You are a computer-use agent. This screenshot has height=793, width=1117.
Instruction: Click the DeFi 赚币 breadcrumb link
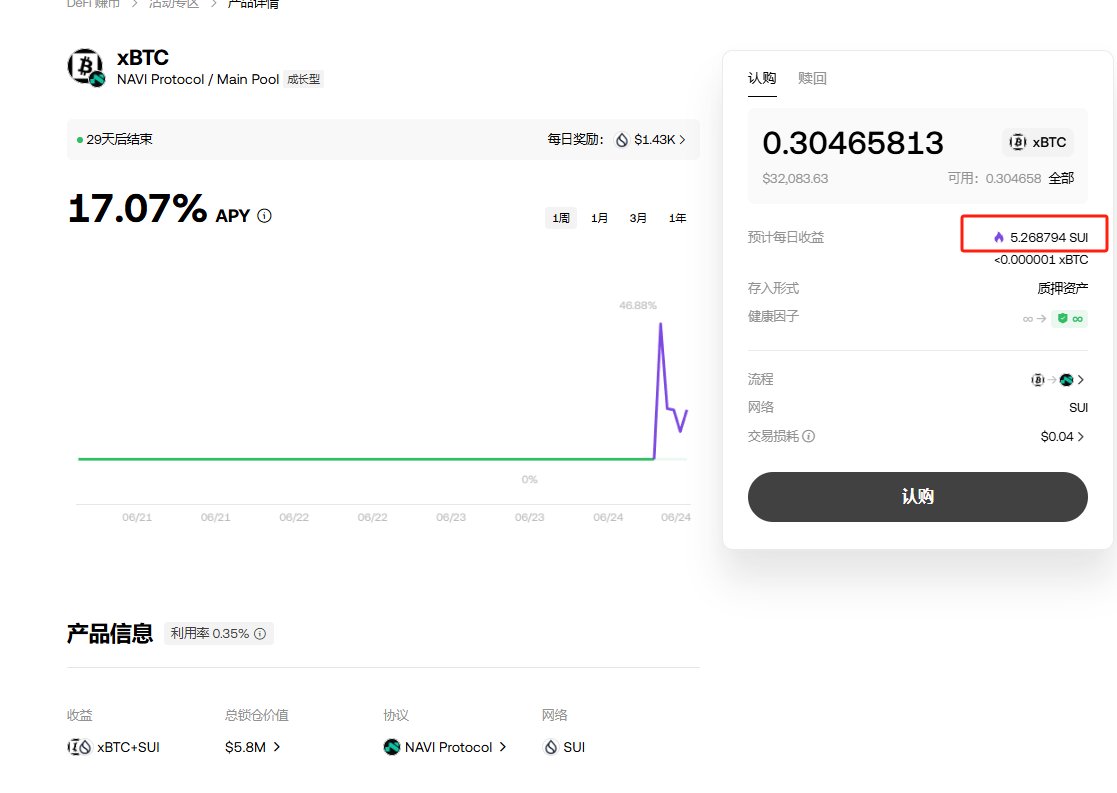click(93, 4)
